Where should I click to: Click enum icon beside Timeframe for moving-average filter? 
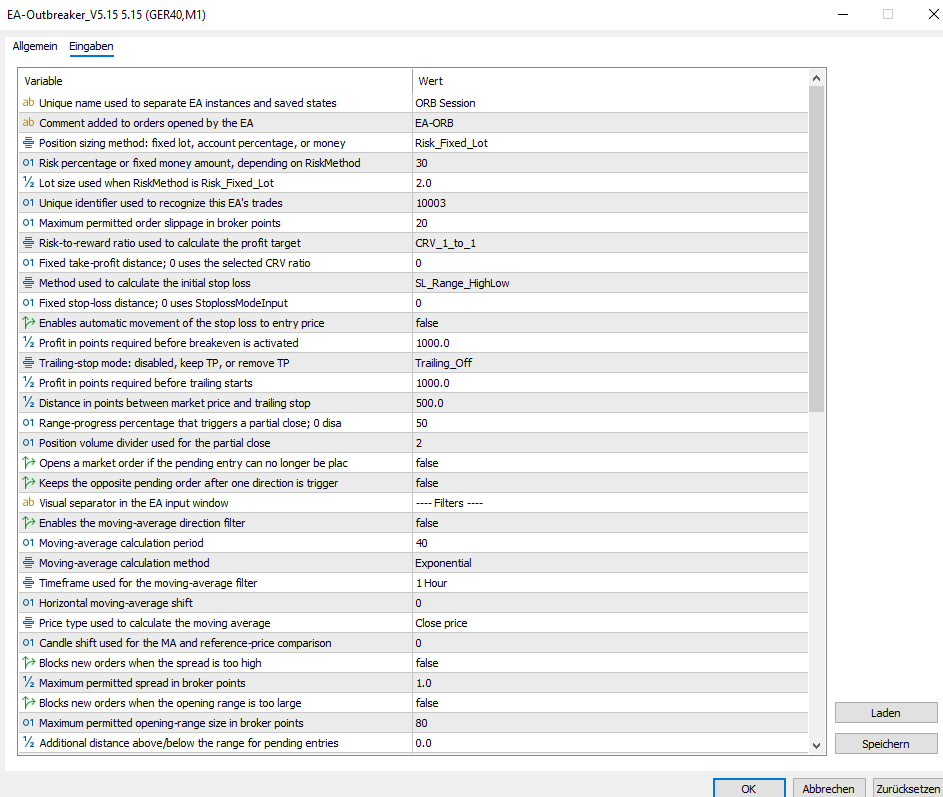tap(28, 582)
